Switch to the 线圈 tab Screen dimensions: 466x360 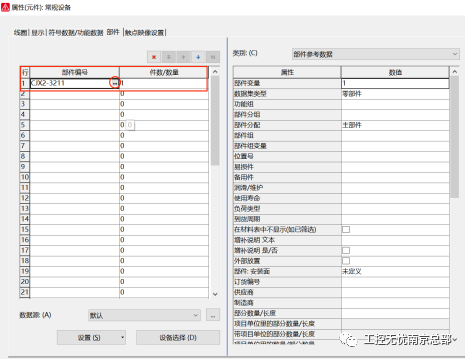(20, 33)
